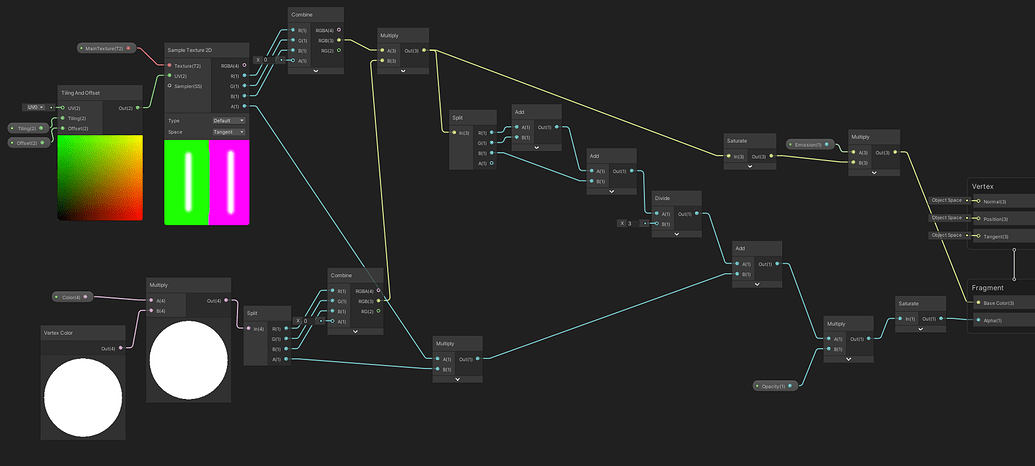Select the Tiling And Offset node header

(80, 92)
